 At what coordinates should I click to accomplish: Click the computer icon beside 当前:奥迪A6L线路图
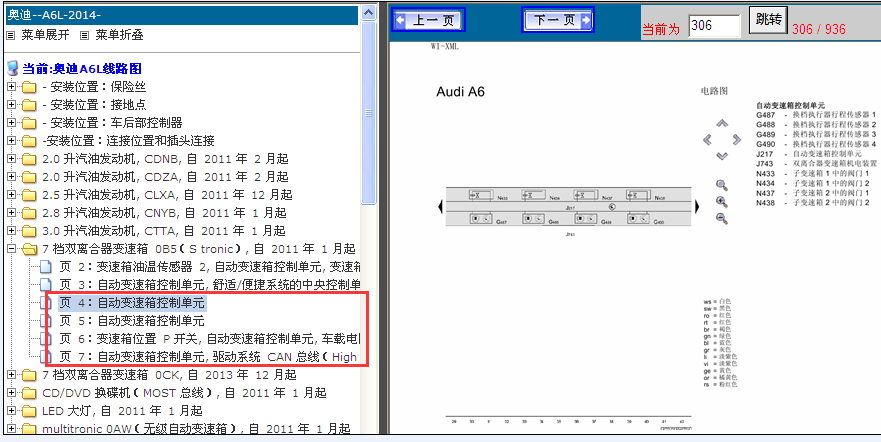tap(13, 69)
